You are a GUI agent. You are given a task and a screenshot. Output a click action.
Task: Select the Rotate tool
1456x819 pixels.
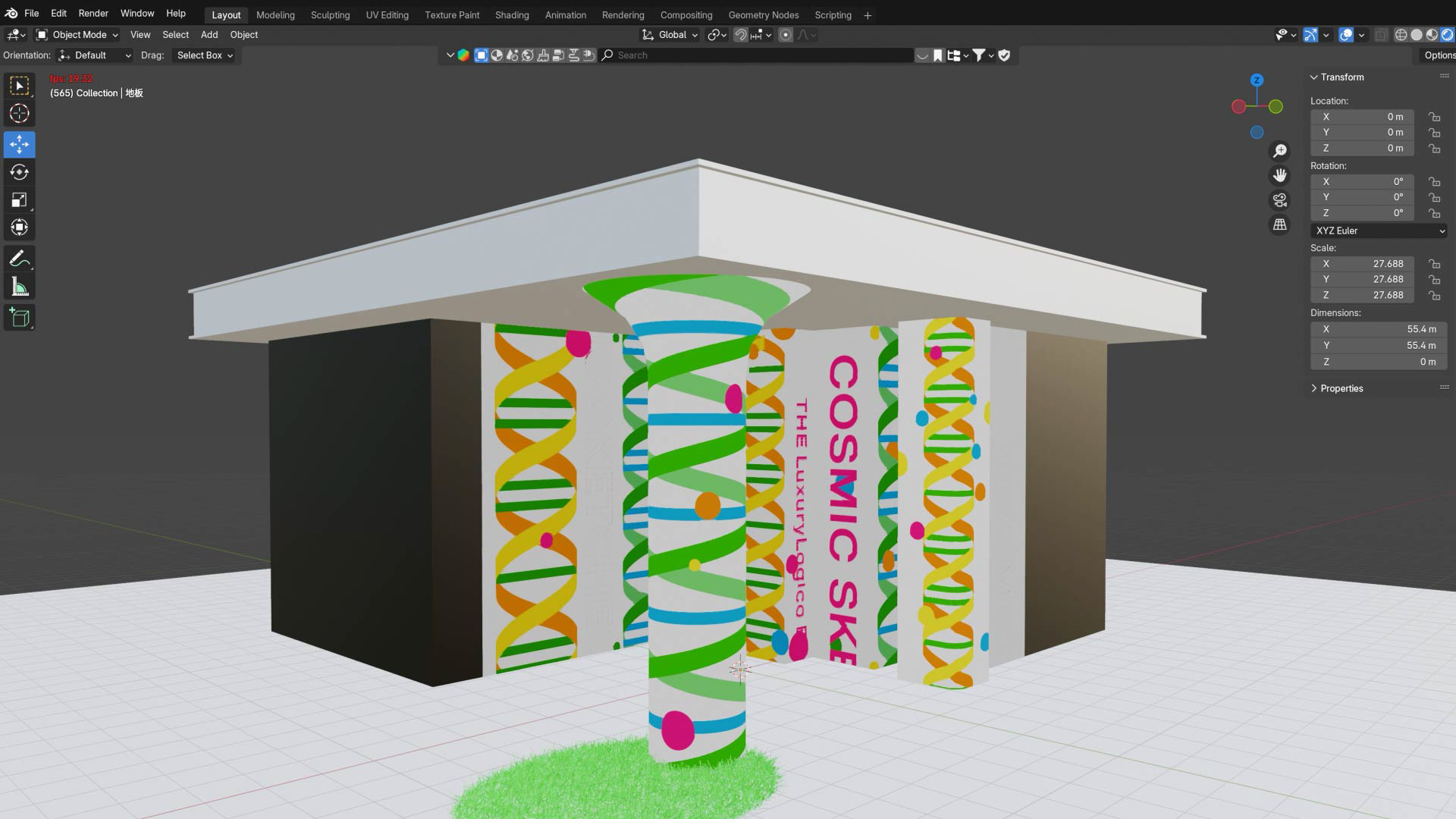point(19,172)
